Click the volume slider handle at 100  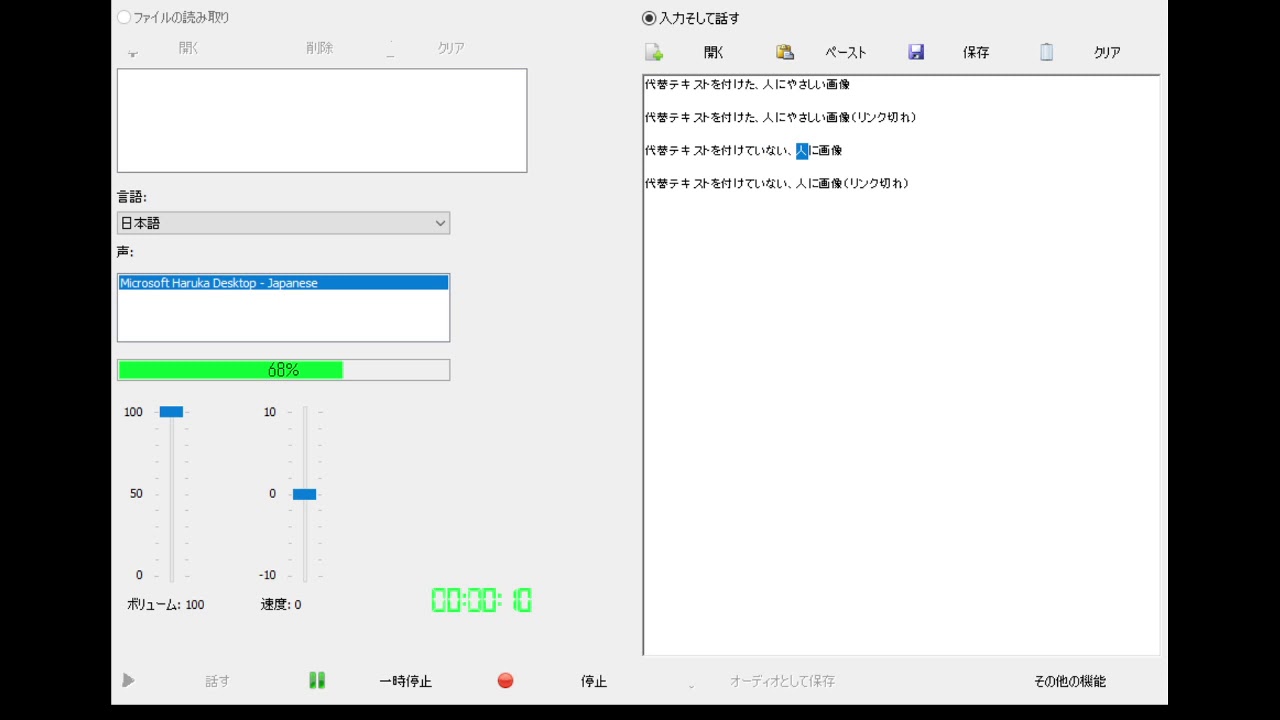[171, 411]
